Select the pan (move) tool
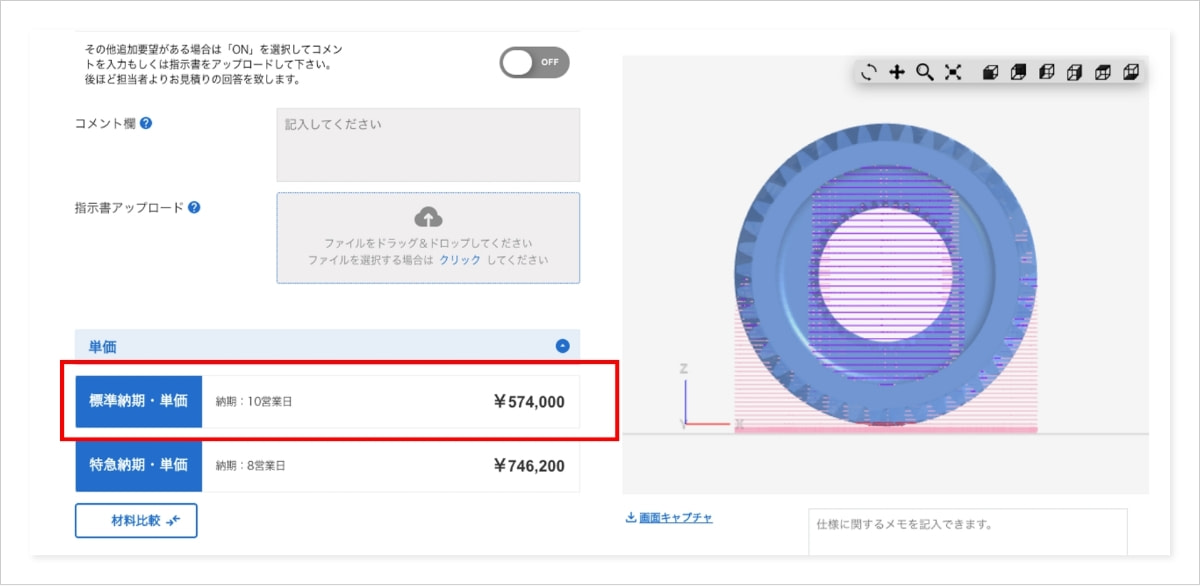1200x586 pixels. (x=897, y=72)
